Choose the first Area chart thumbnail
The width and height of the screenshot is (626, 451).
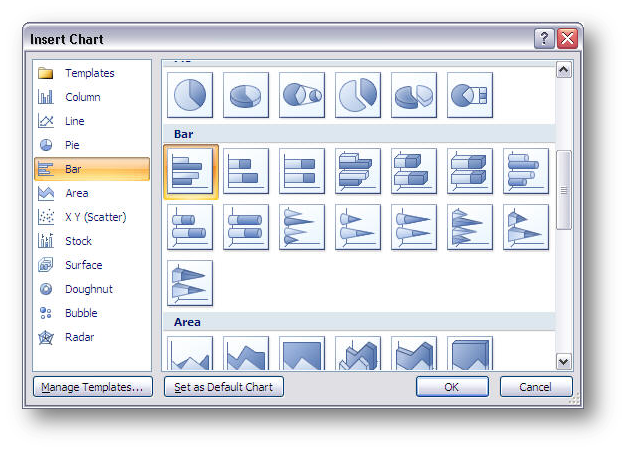point(190,353)
